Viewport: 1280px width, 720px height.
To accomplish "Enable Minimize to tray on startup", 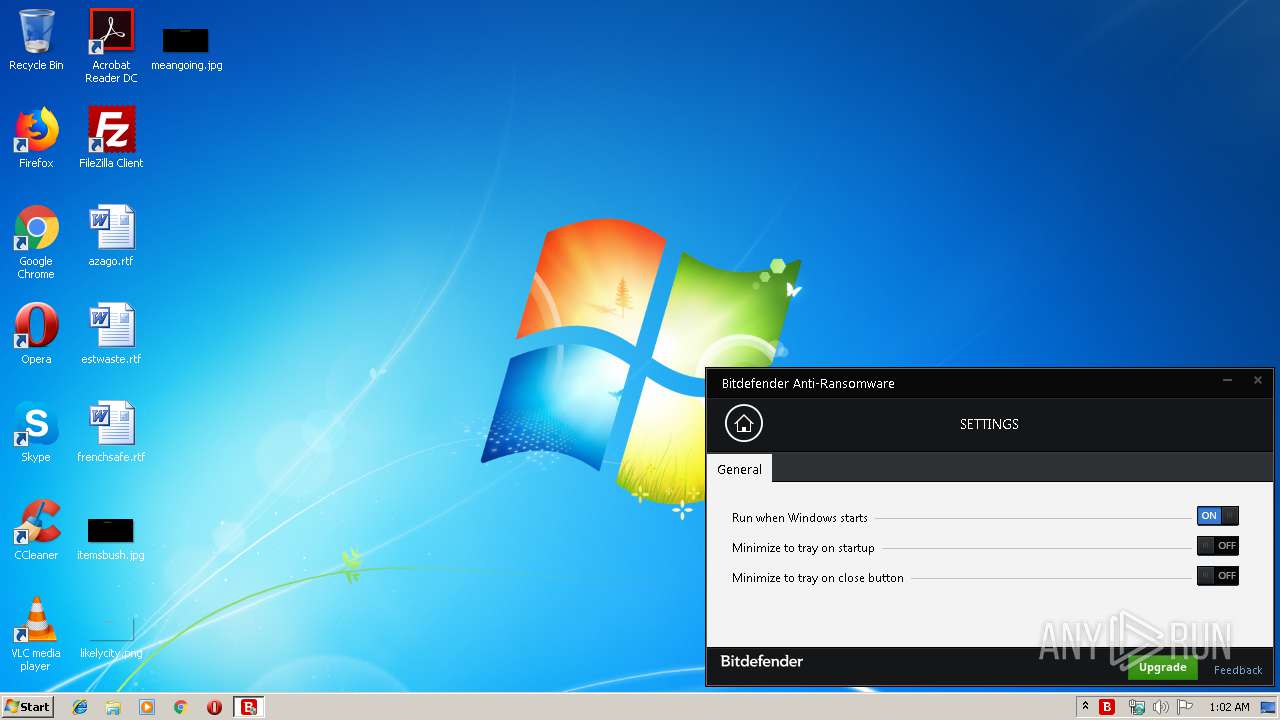I will (x=1217, y=546).
